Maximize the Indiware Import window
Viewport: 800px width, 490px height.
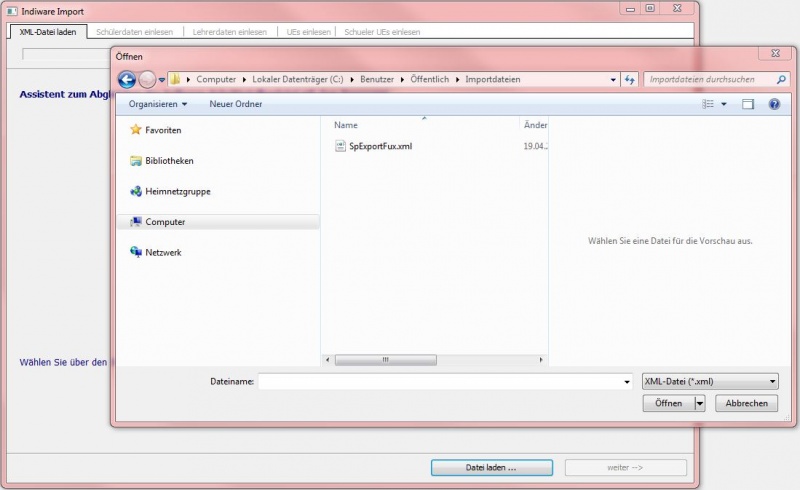tap(650, 9)
